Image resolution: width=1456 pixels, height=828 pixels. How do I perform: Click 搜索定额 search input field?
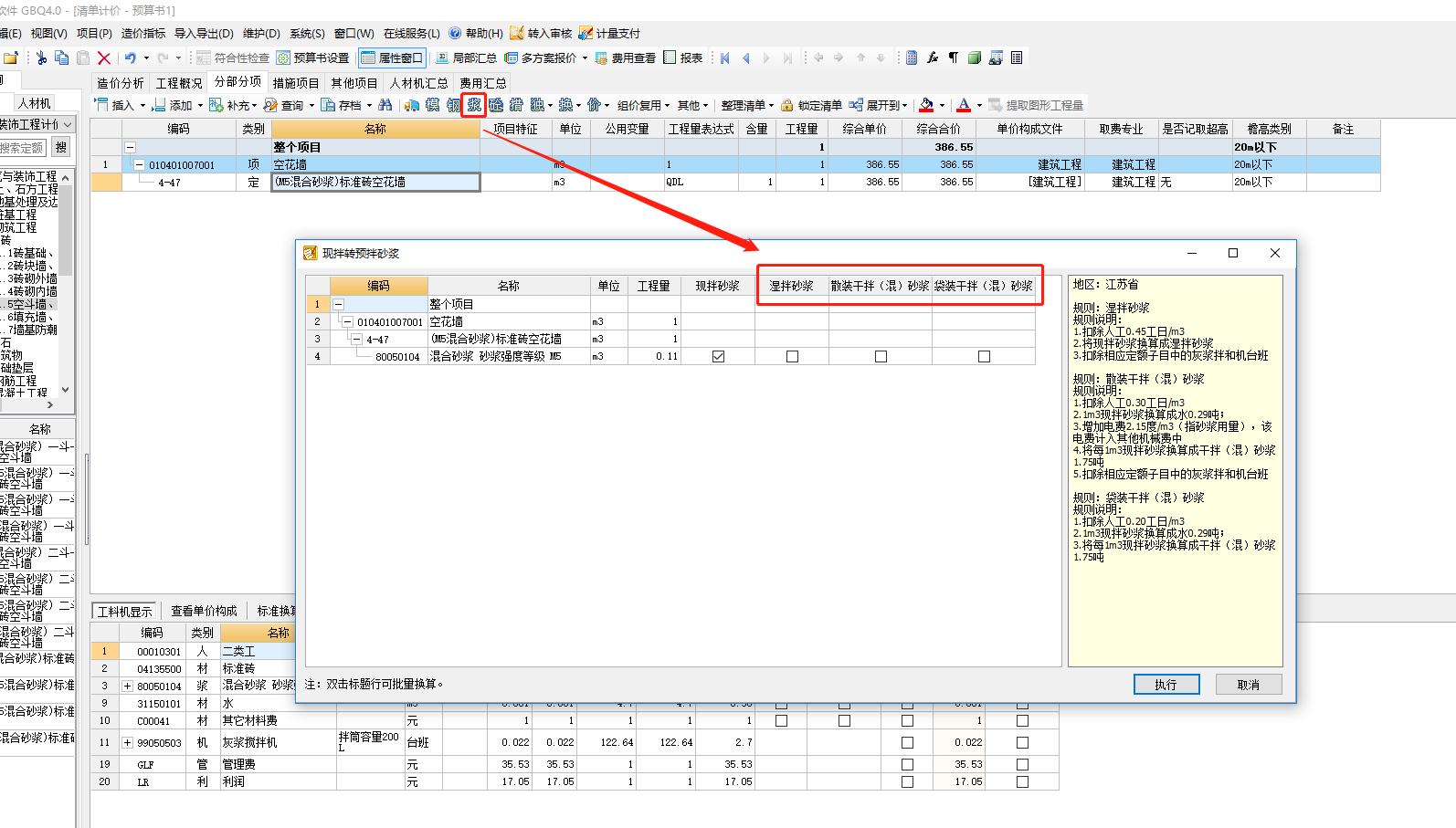point(22,147)
